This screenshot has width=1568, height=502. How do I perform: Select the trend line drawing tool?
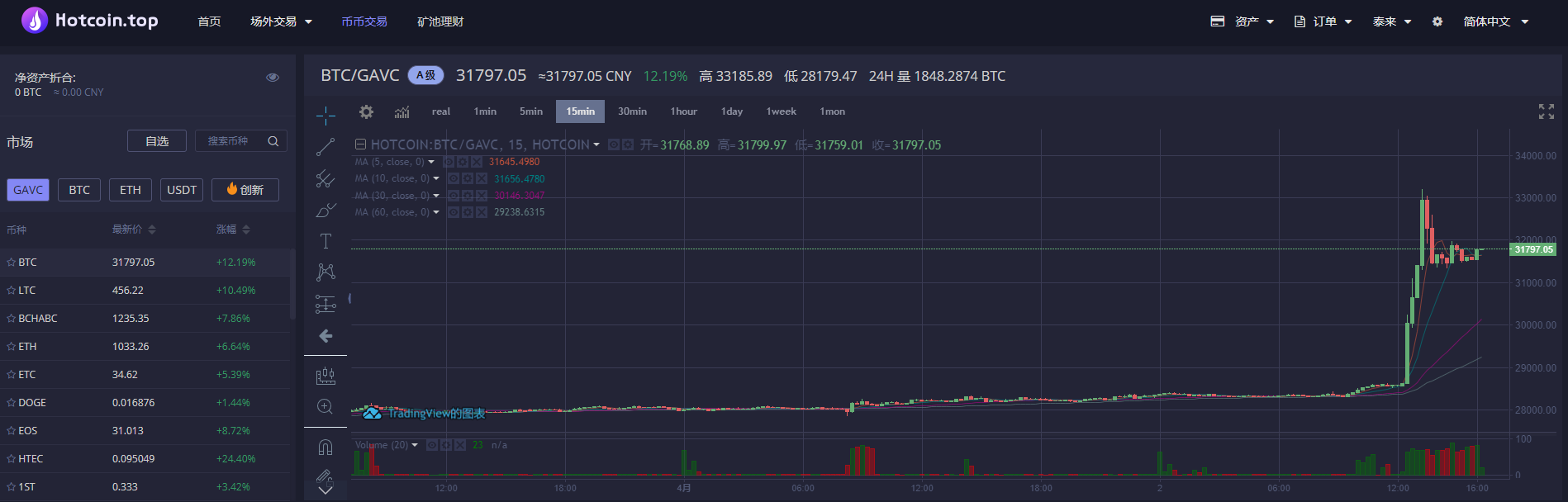pyautogui.click(x=325, y=147)
